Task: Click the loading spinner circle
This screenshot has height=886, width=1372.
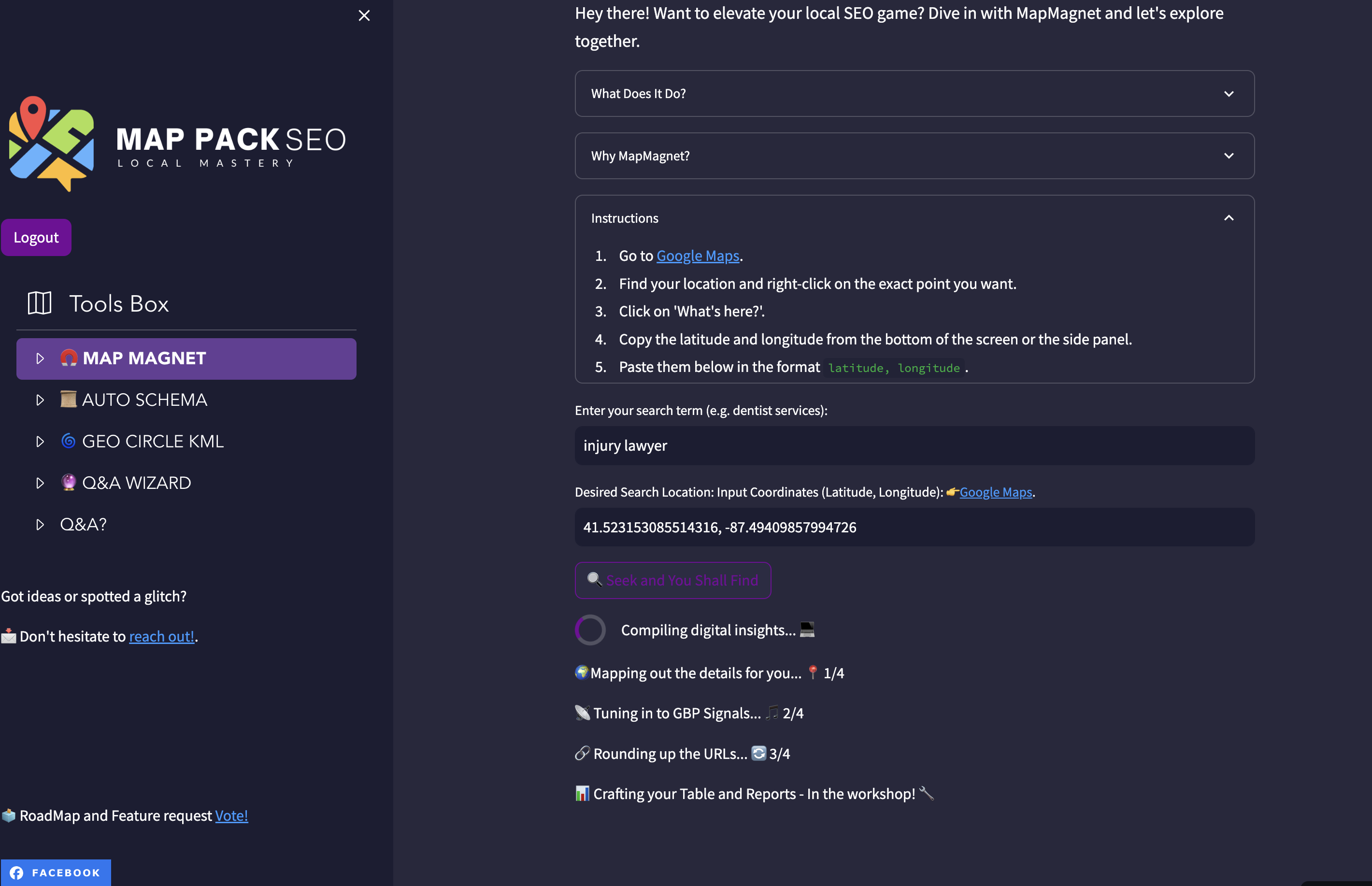Action: coord(590,630)
